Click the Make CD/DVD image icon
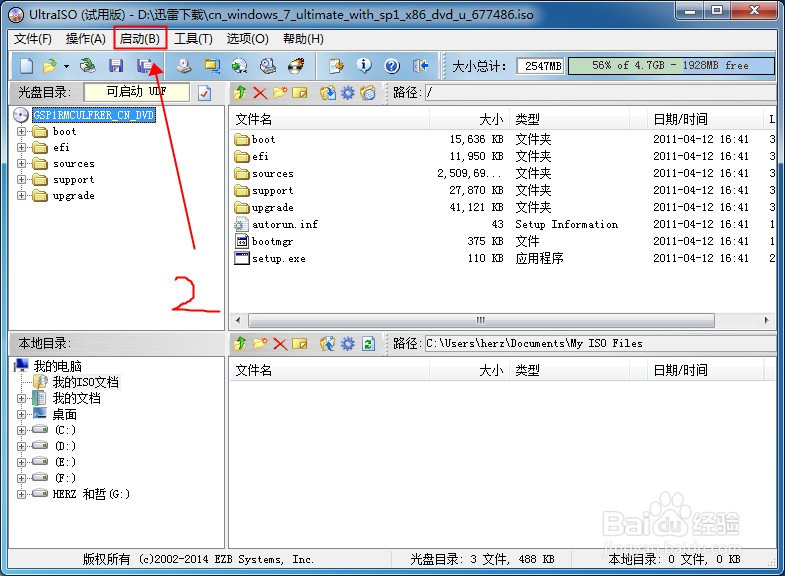This screenshot has width=785, height=576. (184, 66)
